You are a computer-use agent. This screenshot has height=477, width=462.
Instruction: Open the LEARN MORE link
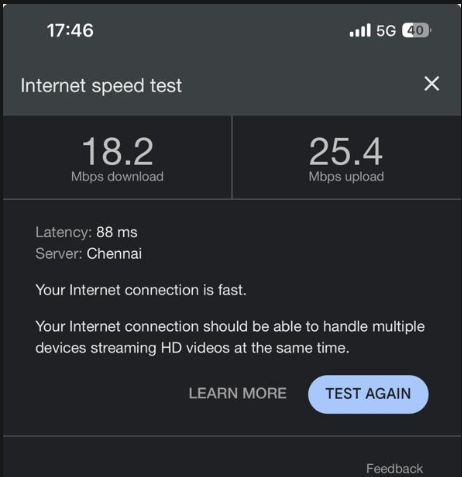(238, 393)
